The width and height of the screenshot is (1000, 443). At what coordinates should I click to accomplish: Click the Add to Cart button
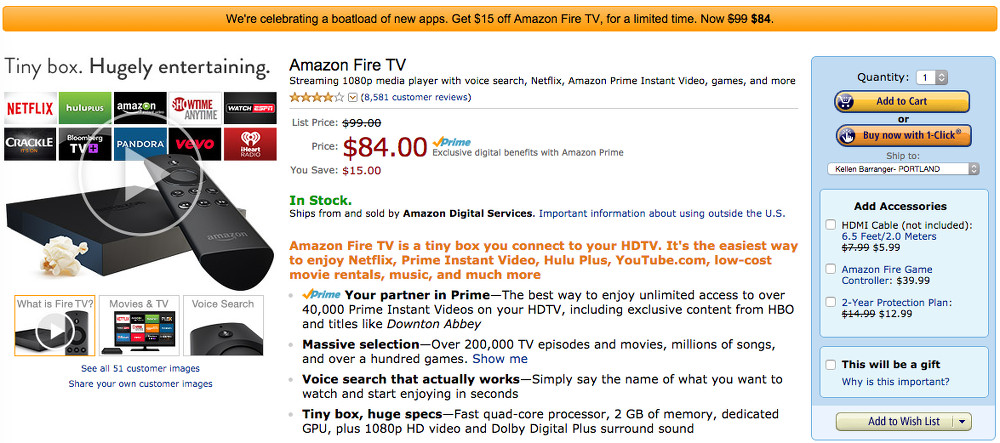click(x=902, y=101)
